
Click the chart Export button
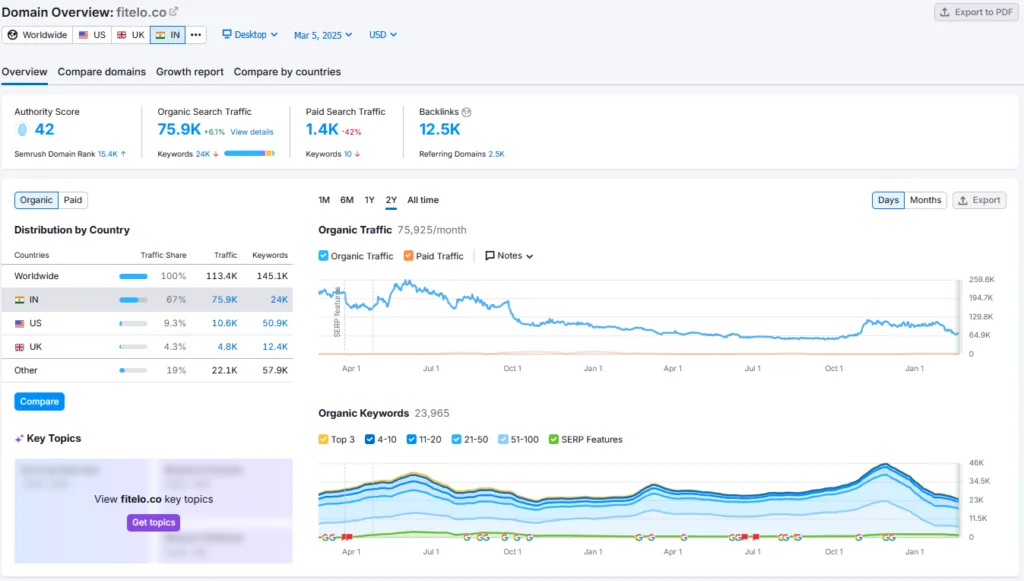979,200
